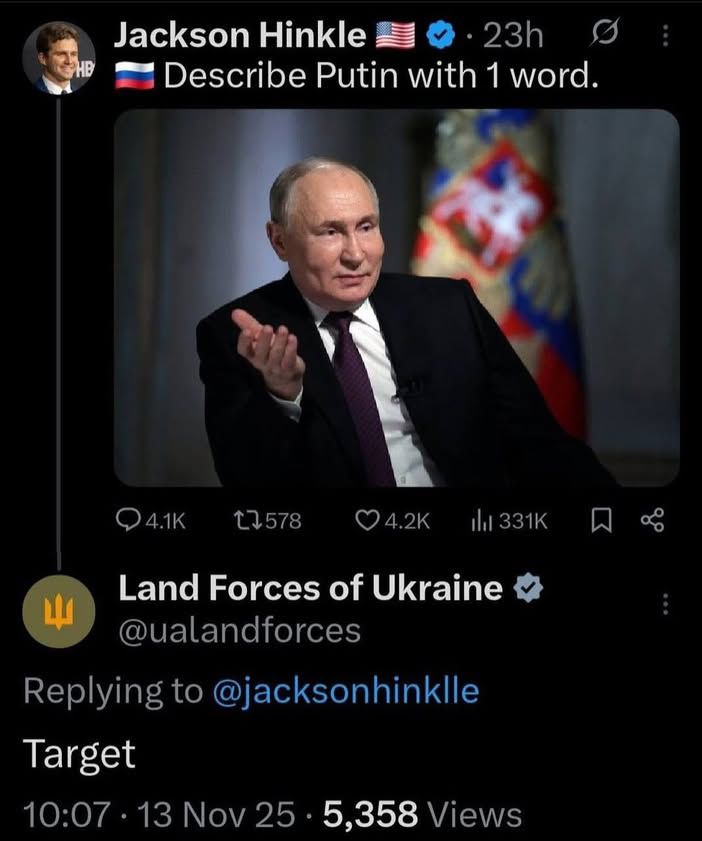Open the @ualandforces handle
This screenshot has width=702, height=841.
coord(240,631)
